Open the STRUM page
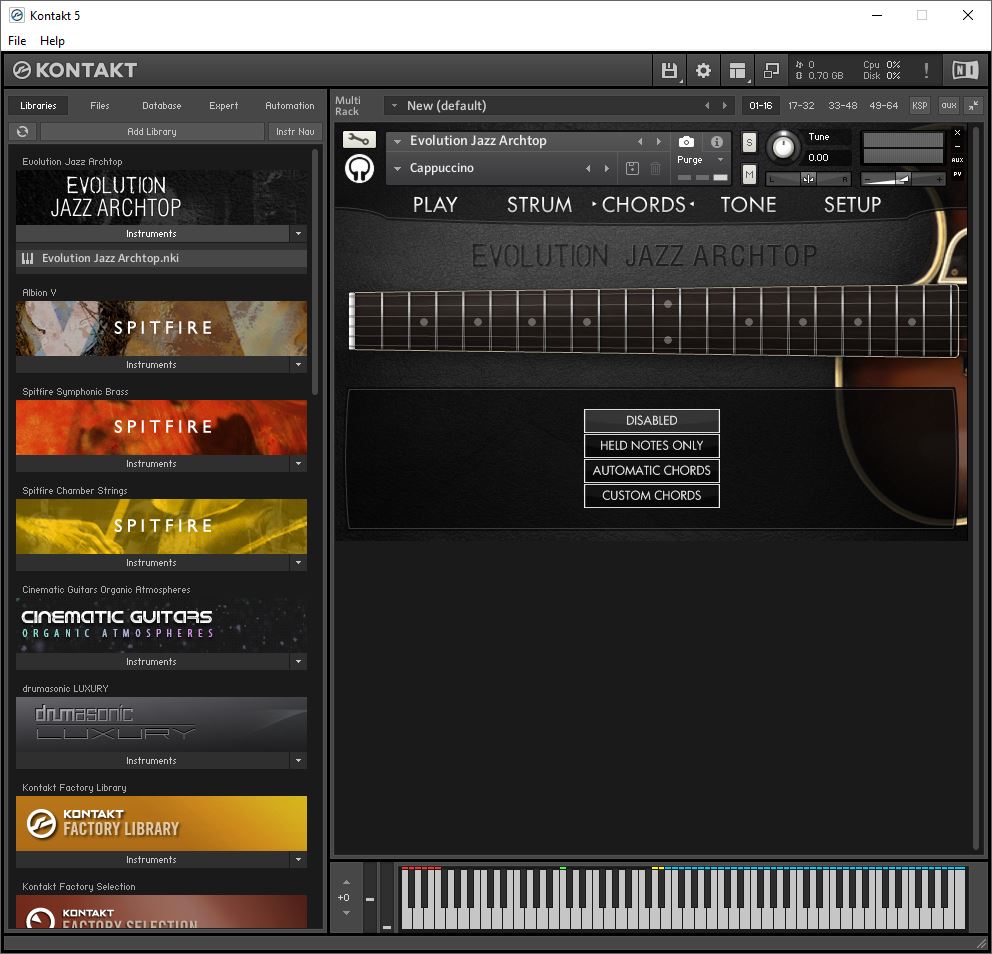Image resolution: width=992 pixels, height=954 pixels. point(539,204)
